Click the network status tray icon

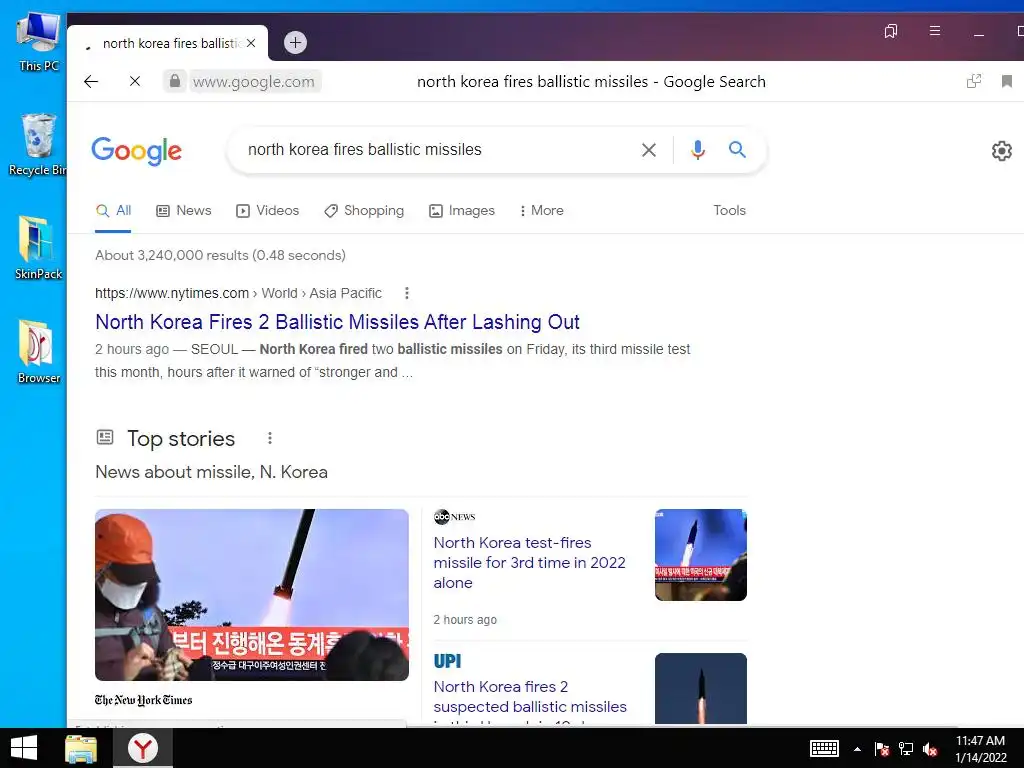tap(906, 748)
